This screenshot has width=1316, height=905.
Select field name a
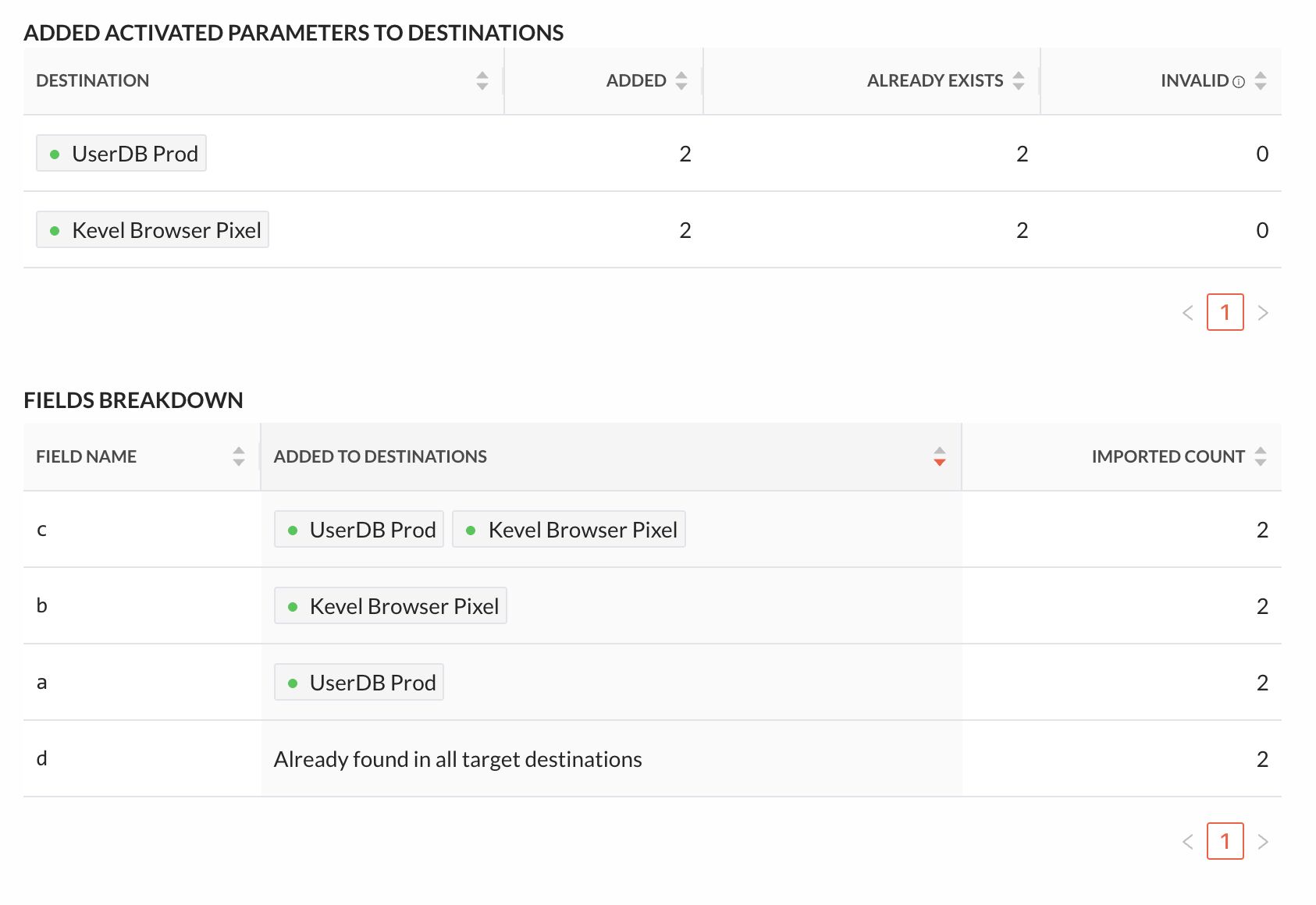pyautogui.click(x=42, y=683)
